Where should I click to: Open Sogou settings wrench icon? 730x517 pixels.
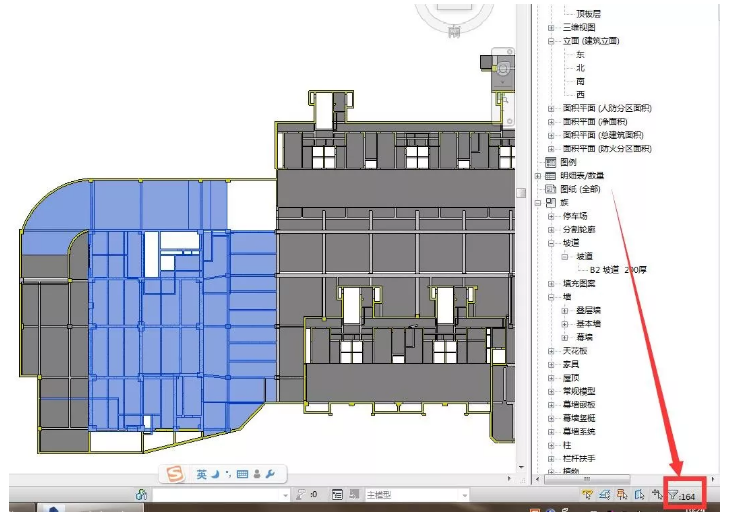click(x=270, y=475)
